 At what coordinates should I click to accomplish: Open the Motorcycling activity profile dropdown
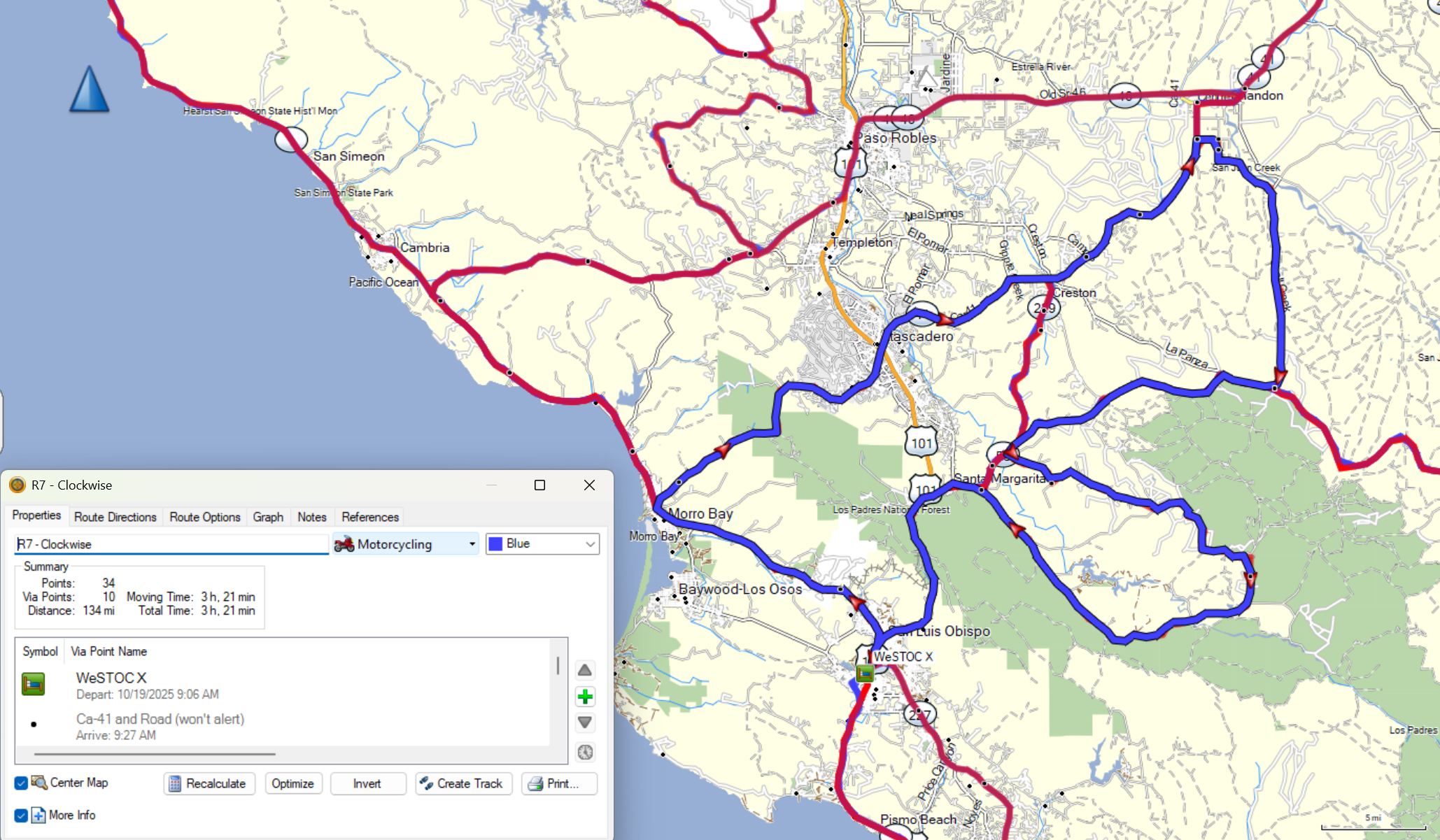[407, 544]
